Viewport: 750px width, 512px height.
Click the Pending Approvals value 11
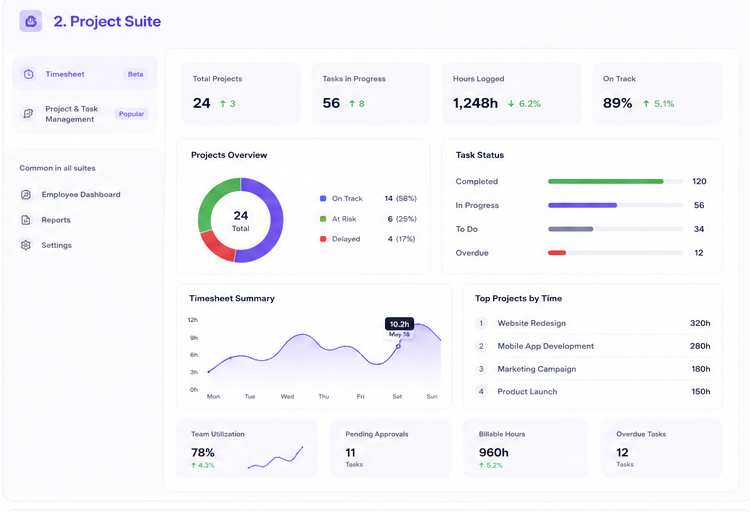point(350,453)
